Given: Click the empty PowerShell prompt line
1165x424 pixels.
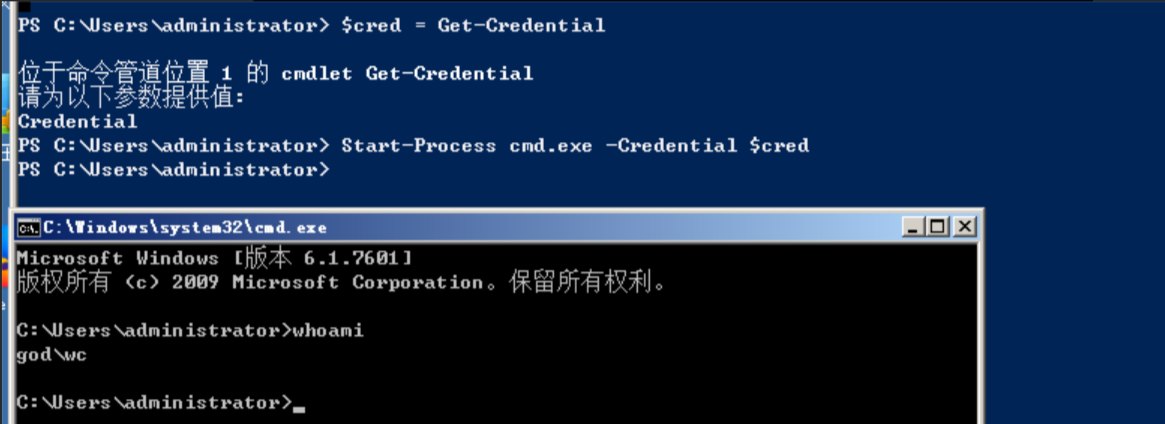Looking at the screenshot, I should 172,170.
